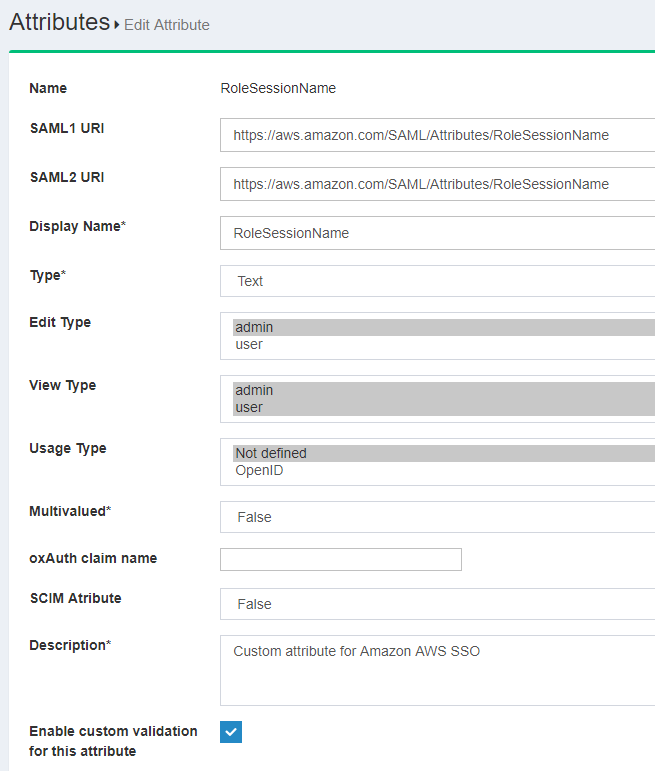Click the oxAuth claim name field

pos(340,559)
